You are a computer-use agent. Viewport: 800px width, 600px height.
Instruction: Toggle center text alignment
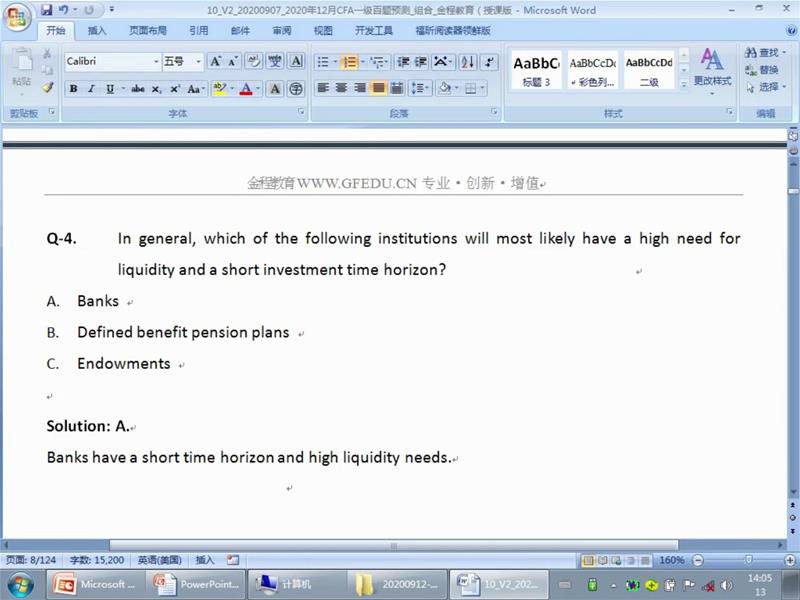point(341,89)
